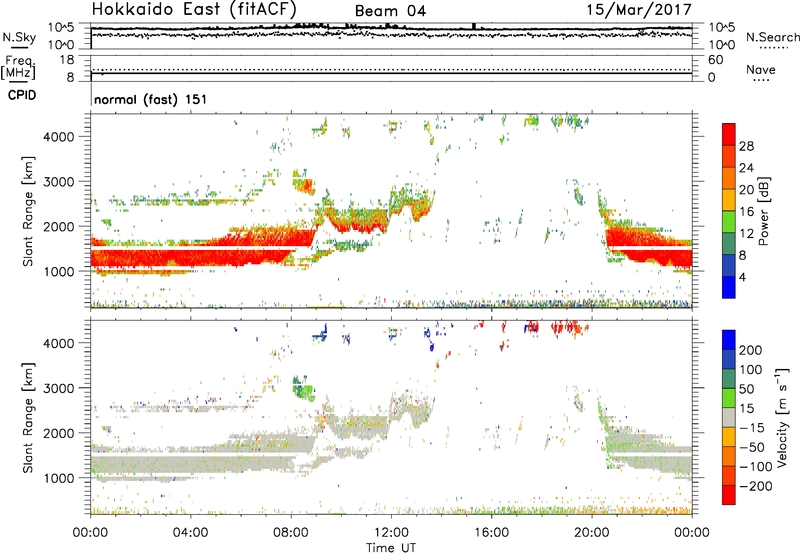
Task: Click the 3000 km tick on the velocity panel
Action: click(59, 388)
